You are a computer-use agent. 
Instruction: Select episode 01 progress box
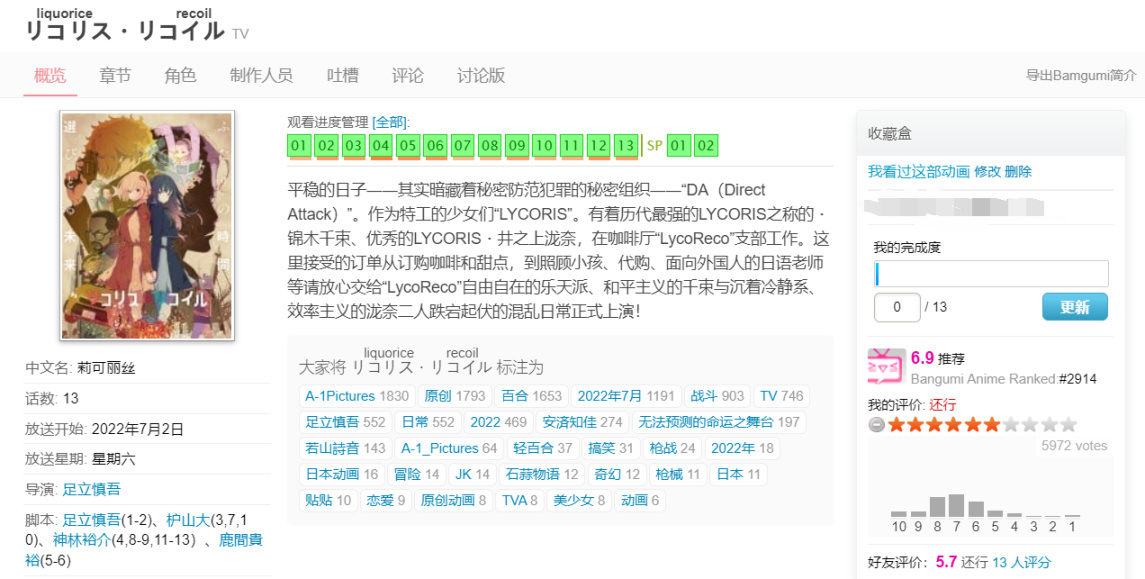[299, 145]
